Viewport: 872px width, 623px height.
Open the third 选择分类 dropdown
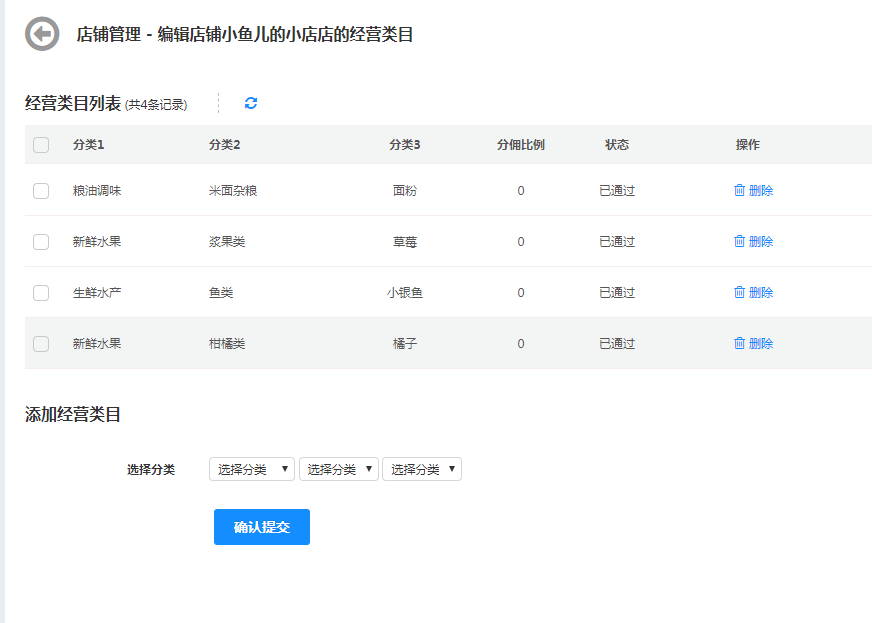(422, 469)
